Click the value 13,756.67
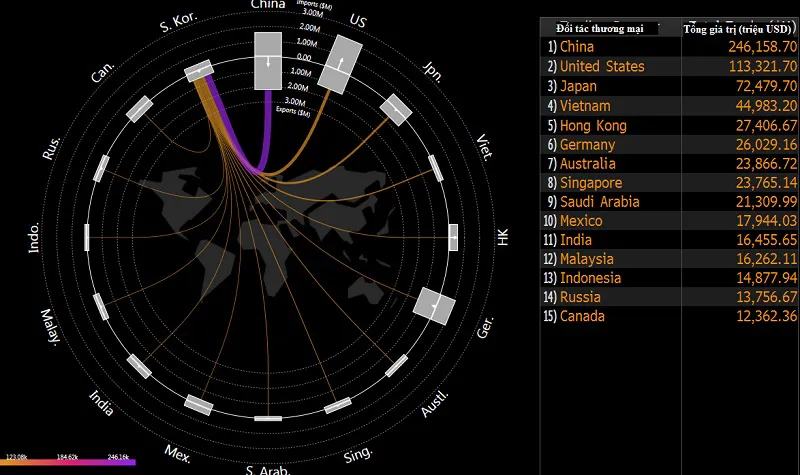The width and height of the screenshot is (800, 475). [x=766, y=297]
